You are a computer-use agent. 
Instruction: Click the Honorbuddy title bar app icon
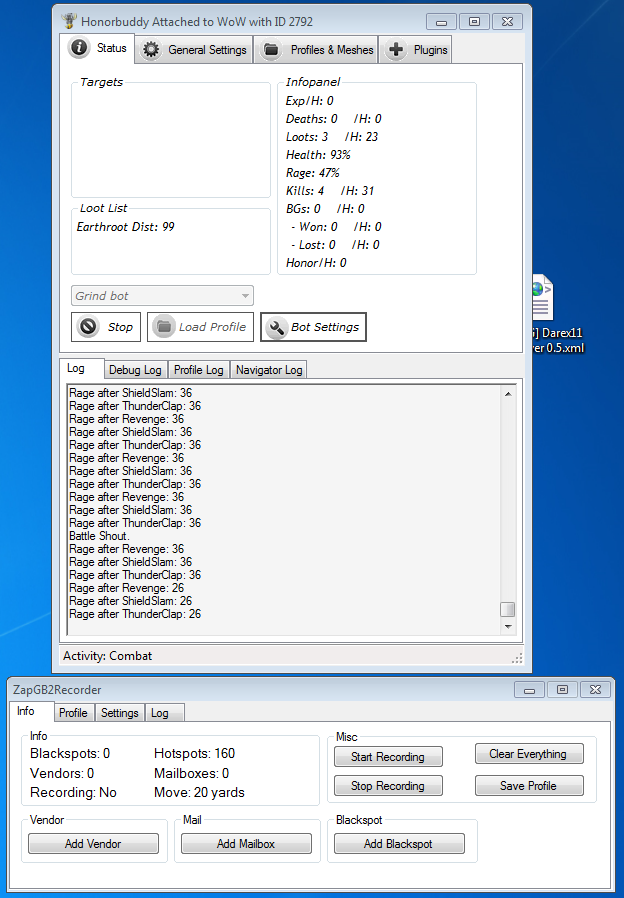(x=69, y=21)
